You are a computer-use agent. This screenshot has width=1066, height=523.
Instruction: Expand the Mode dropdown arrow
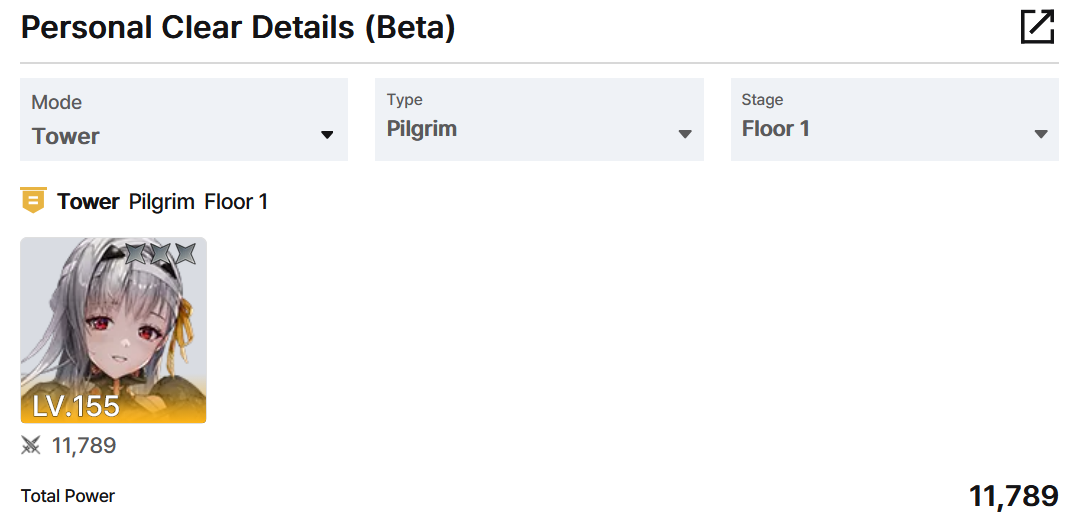coord(327,135)
